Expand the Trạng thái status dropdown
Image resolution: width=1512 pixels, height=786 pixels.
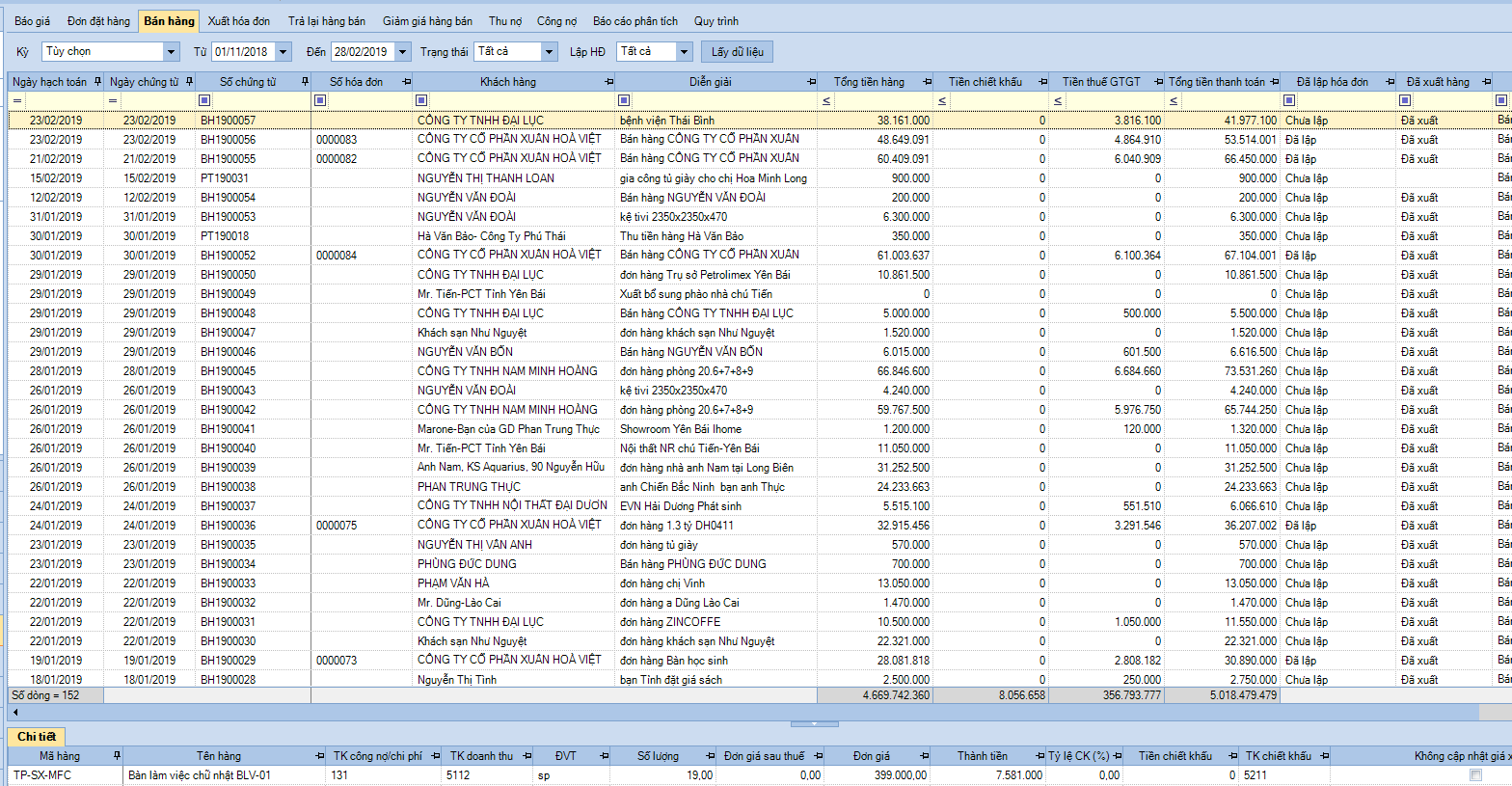tap(550, 52)
